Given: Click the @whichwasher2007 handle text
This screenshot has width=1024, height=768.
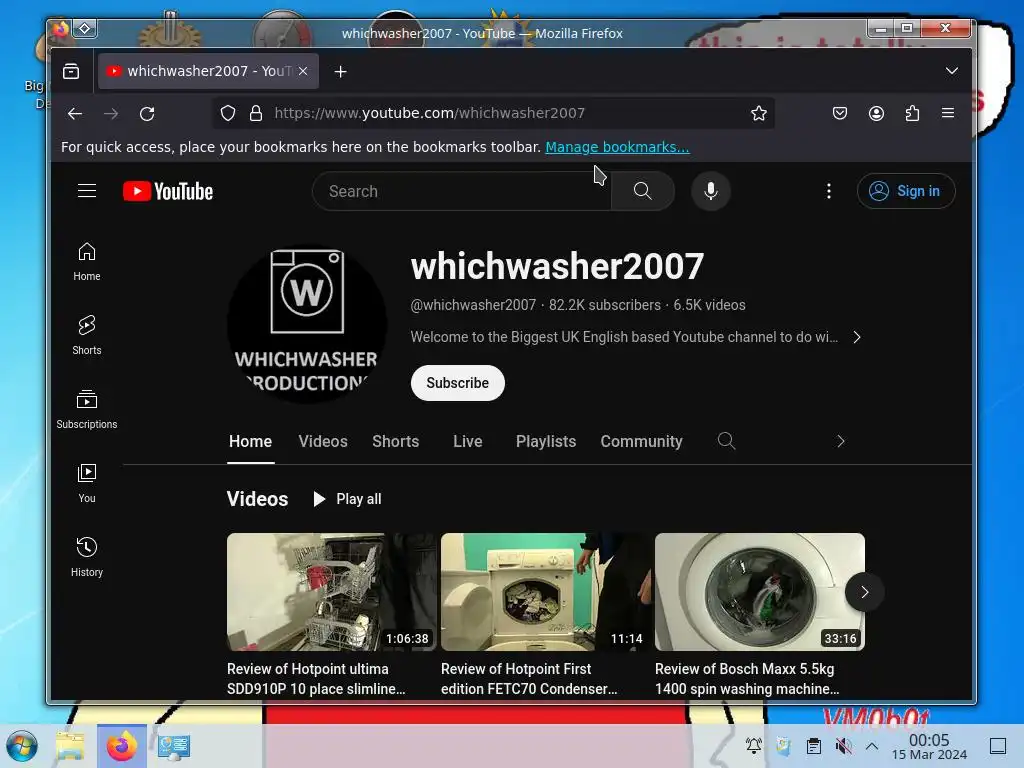Looking at the screenshot, I should (473, 305).
